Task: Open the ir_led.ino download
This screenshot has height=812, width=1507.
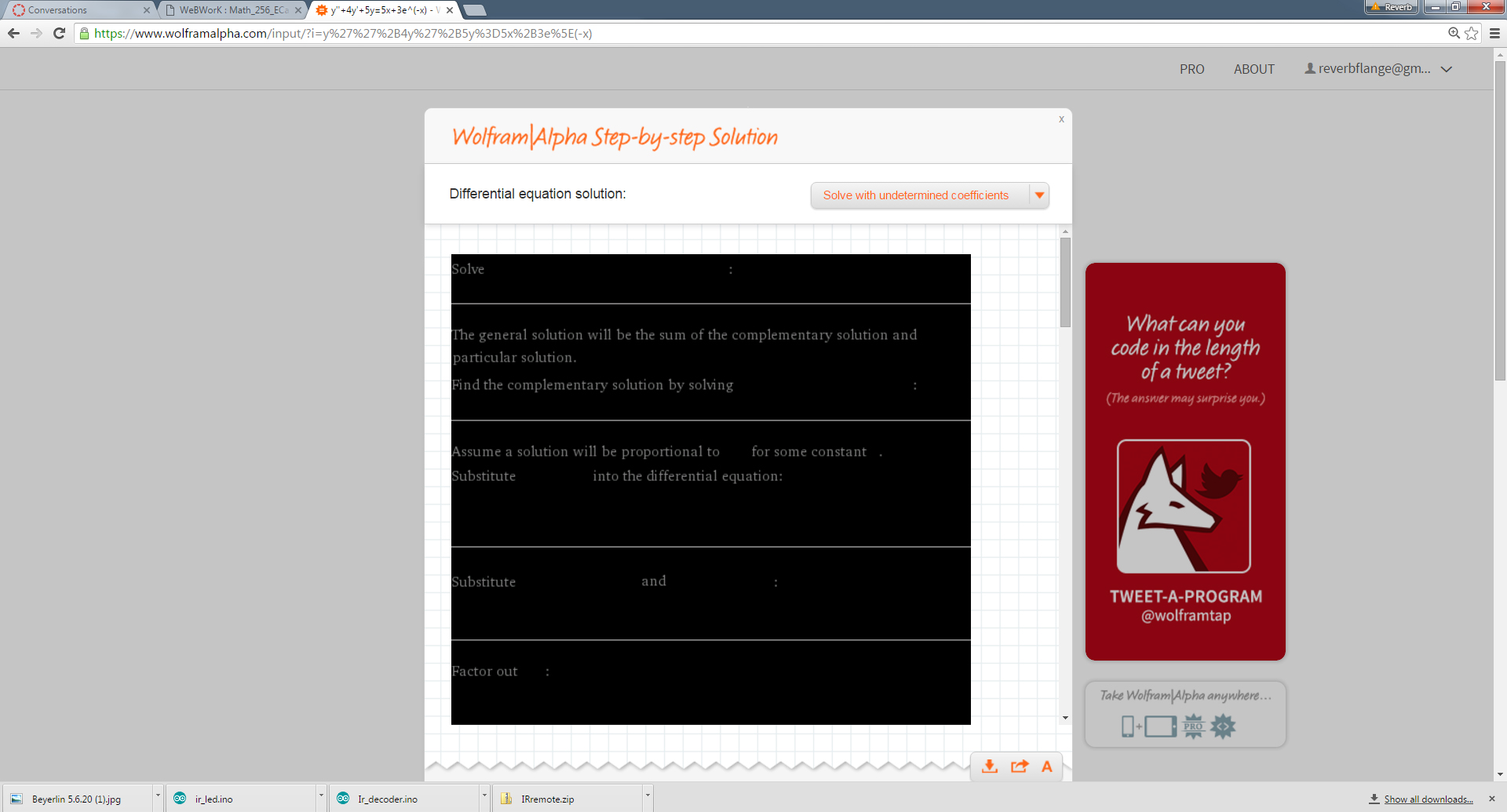Action: 241,799
